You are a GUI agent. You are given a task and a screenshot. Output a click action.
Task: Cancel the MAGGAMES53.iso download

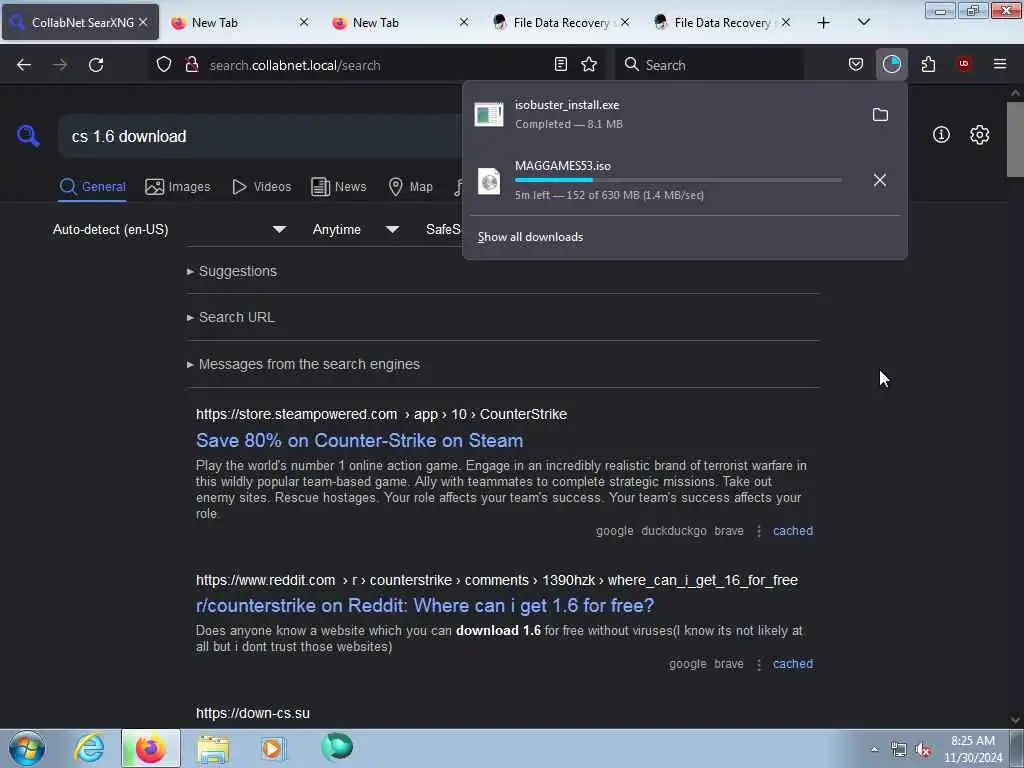[x=880, y=180]
